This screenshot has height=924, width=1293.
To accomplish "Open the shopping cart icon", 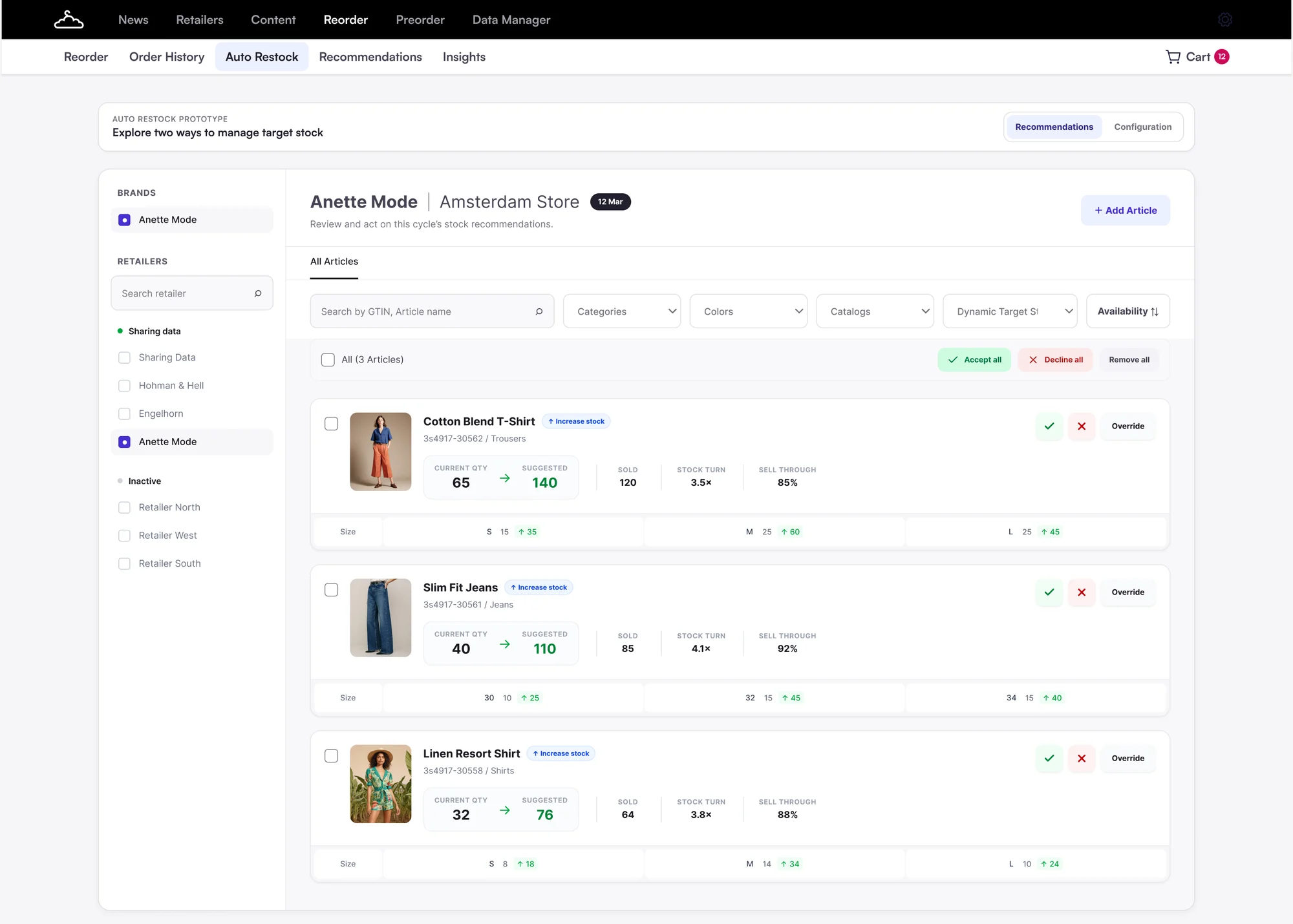I will [1173, 57].
